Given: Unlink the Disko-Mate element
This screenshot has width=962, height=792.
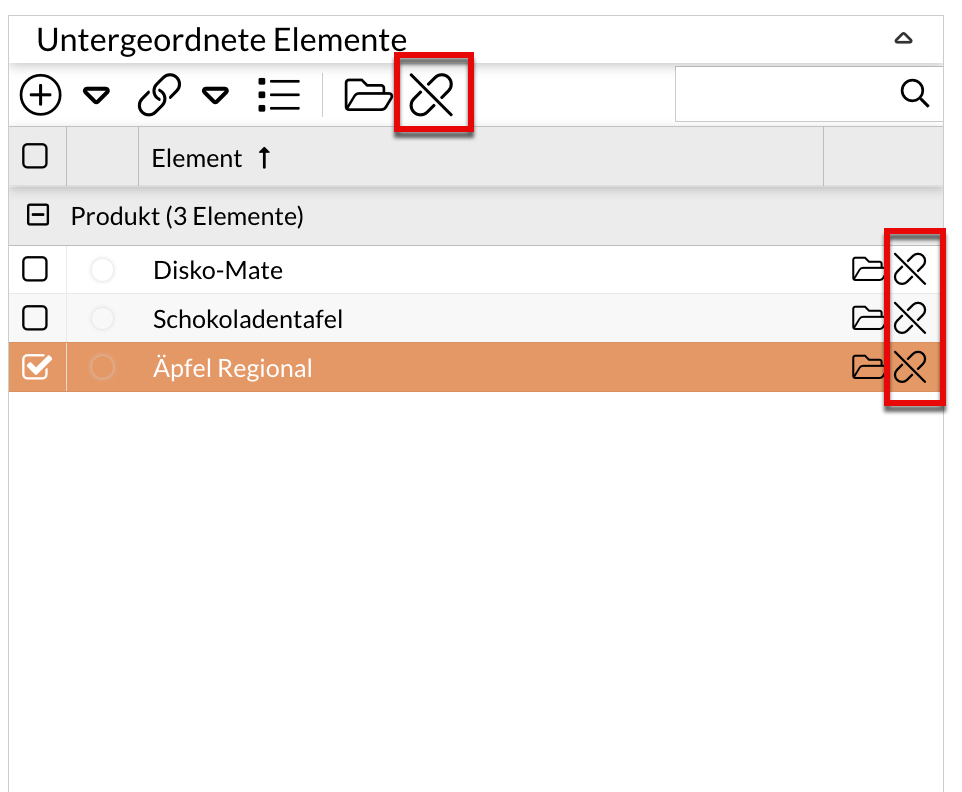Looking at the screenshot, I should (910, 269).
